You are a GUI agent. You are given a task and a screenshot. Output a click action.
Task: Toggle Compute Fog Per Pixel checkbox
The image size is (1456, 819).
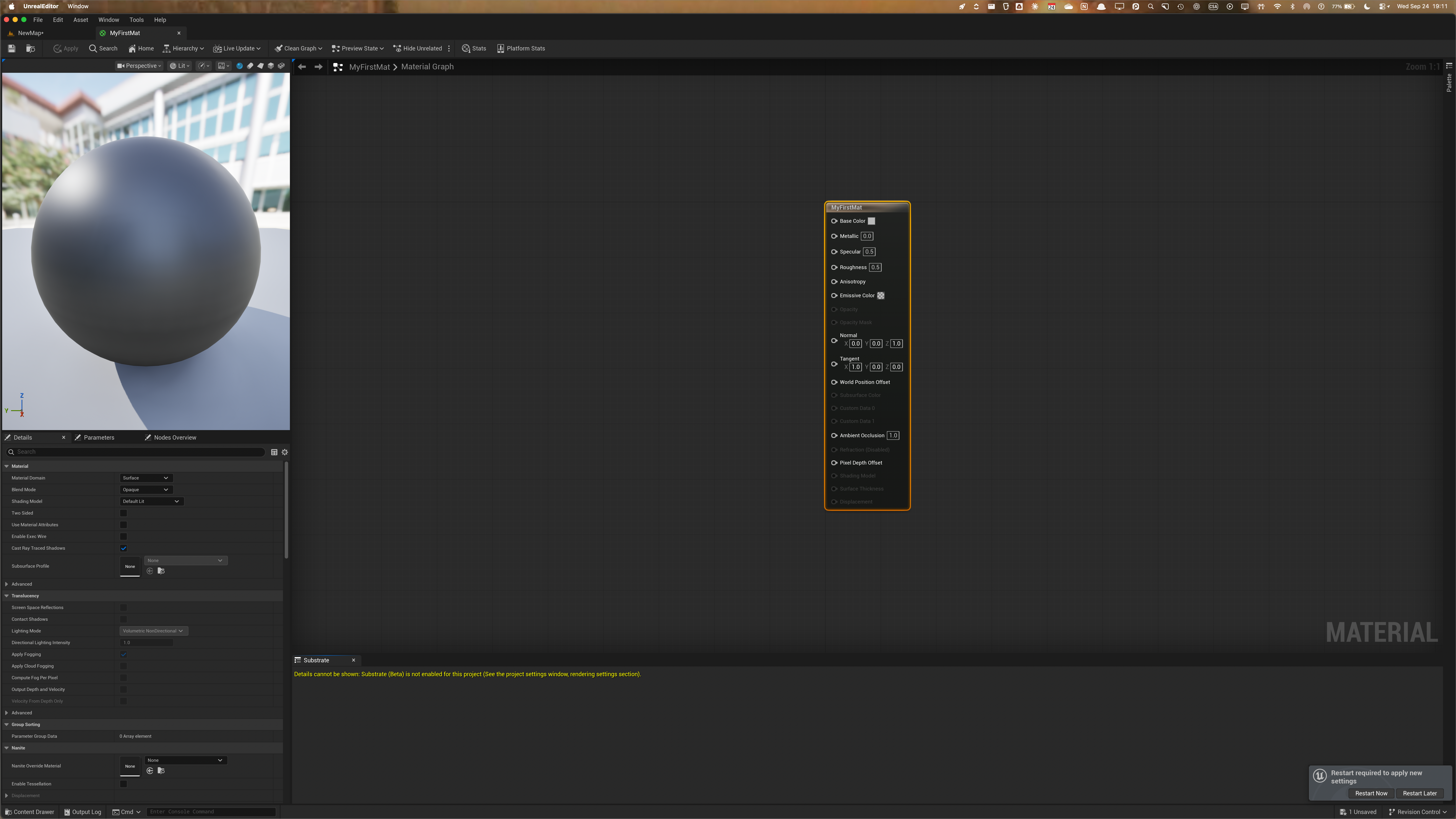click(123, 678)
